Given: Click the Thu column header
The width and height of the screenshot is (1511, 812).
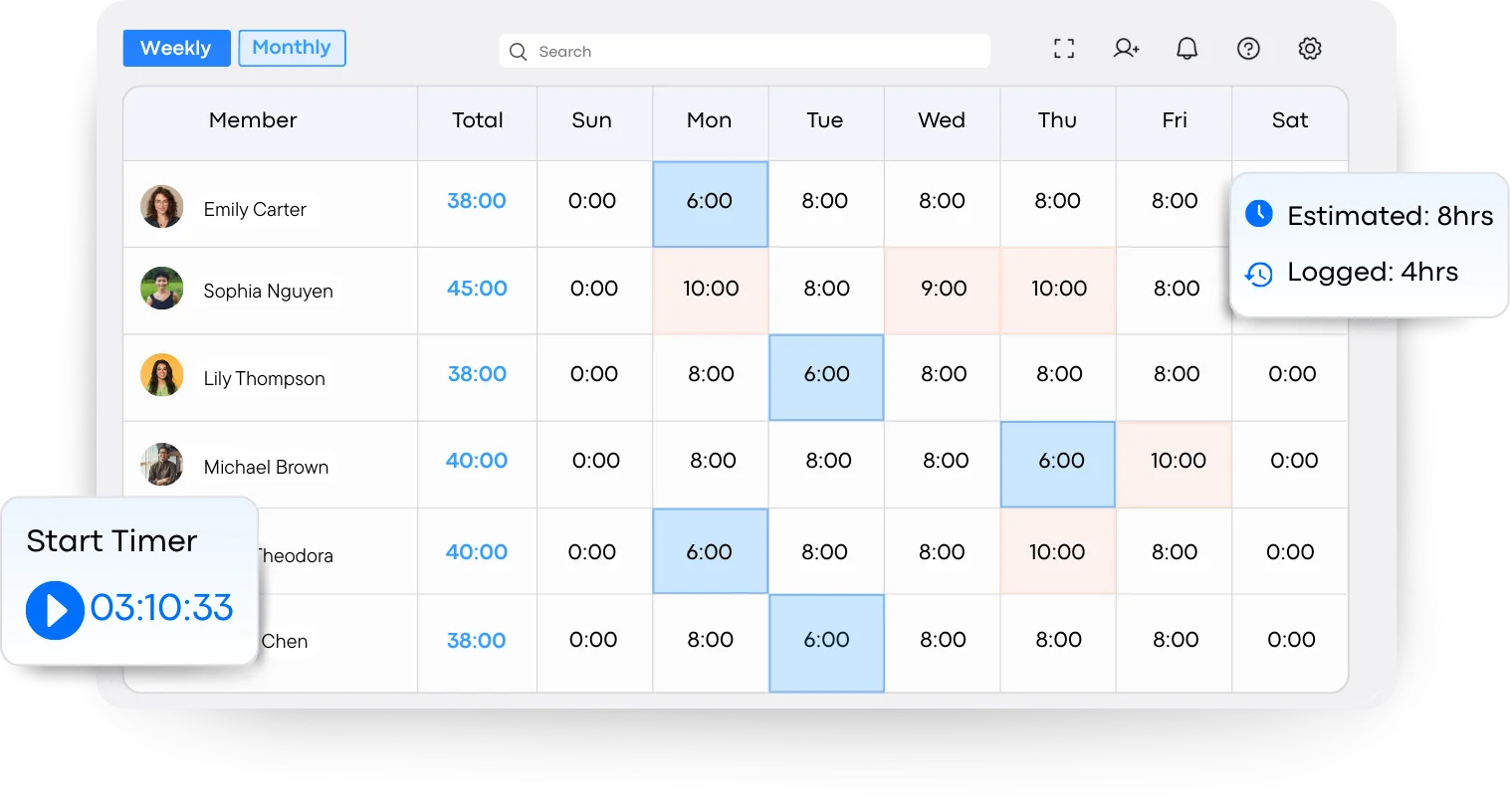Looking at the screenshot, I should [1057, 120].
